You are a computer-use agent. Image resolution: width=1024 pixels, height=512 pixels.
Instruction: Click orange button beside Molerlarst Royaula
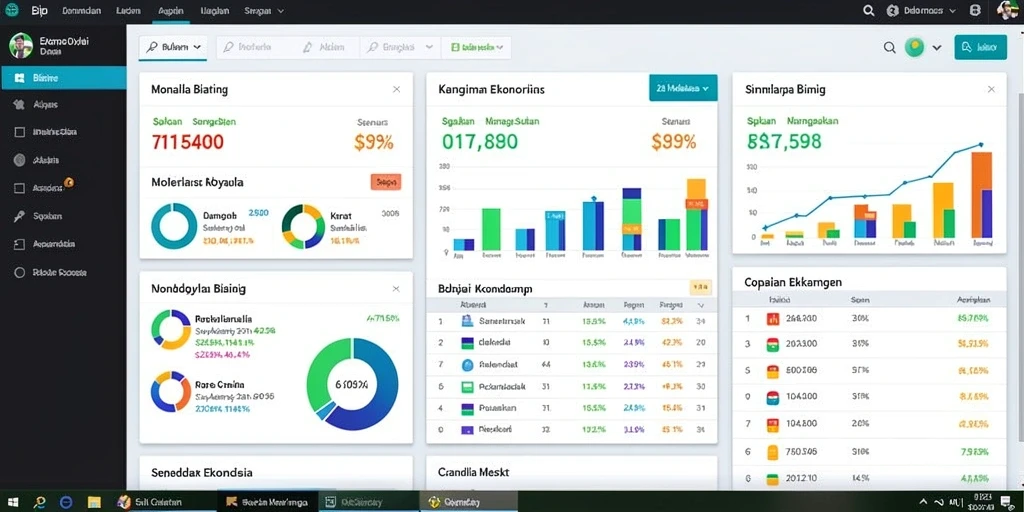386,183
